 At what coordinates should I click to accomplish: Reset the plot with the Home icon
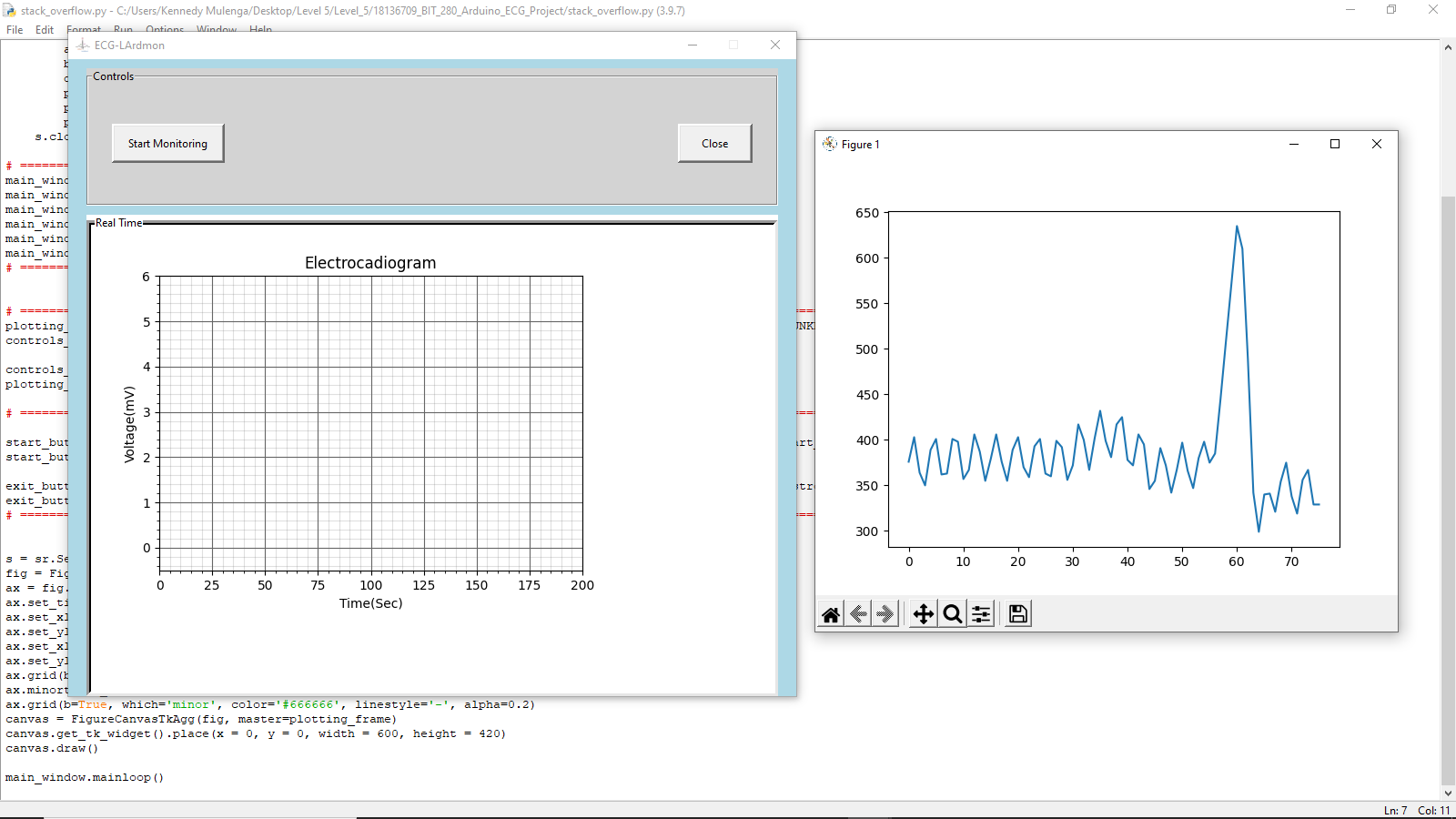(831, 614)
